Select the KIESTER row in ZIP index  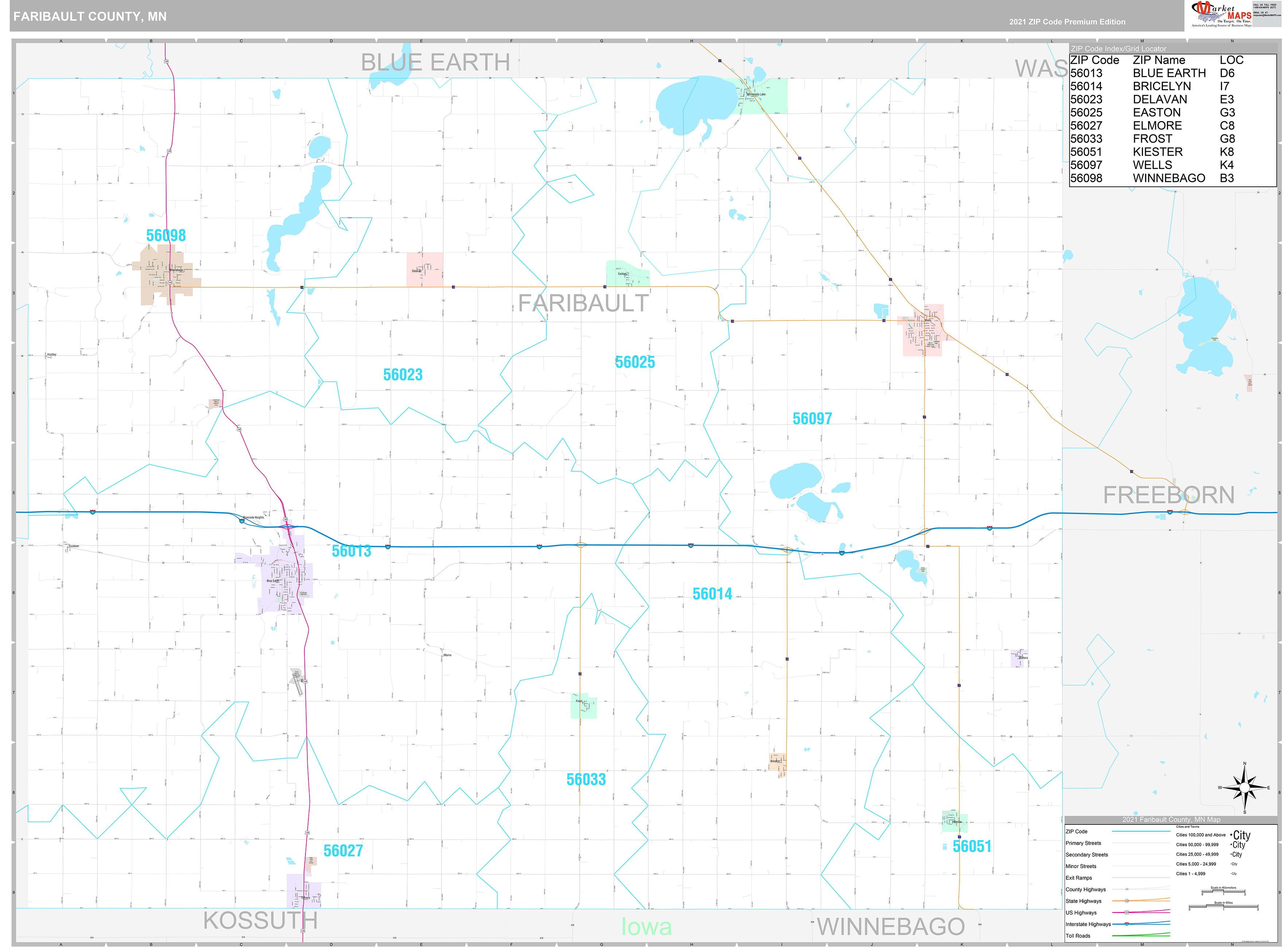pos(1157,151)
